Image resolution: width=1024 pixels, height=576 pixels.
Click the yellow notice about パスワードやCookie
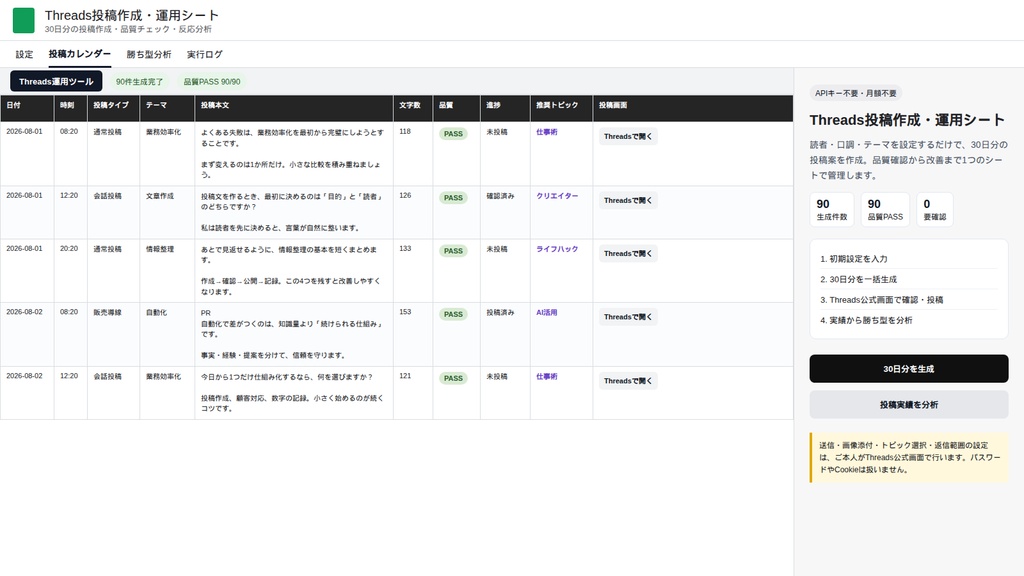pyautogui.click(x=909, y=457)
